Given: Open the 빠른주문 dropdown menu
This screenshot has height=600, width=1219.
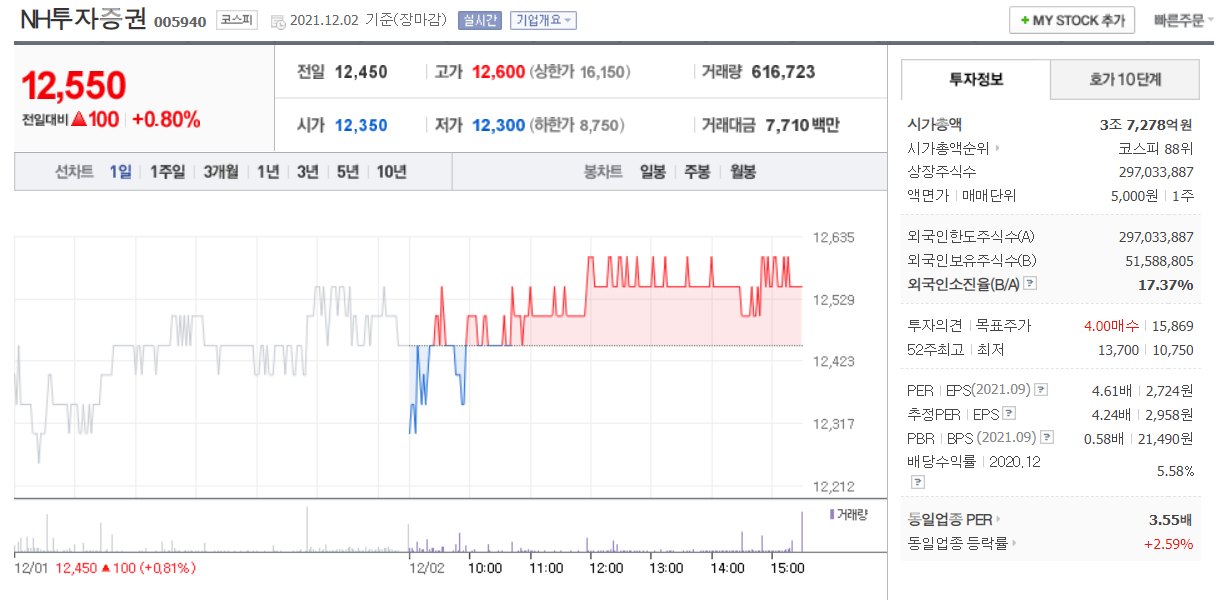Looking at the screenshot, I should tap(1183, 20).
